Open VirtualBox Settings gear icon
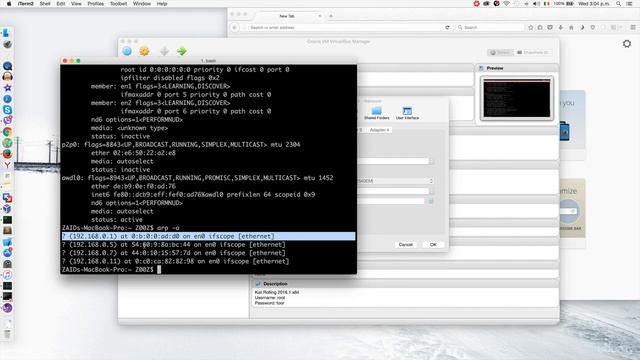Viewport: 640px width, 360px height. [144, 51]
